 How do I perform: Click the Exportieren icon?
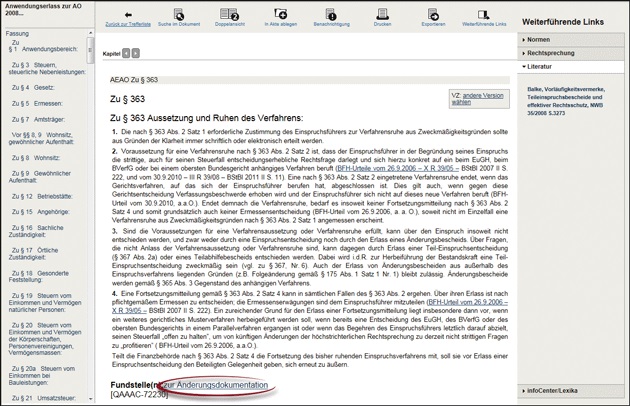tap(433, 17)
